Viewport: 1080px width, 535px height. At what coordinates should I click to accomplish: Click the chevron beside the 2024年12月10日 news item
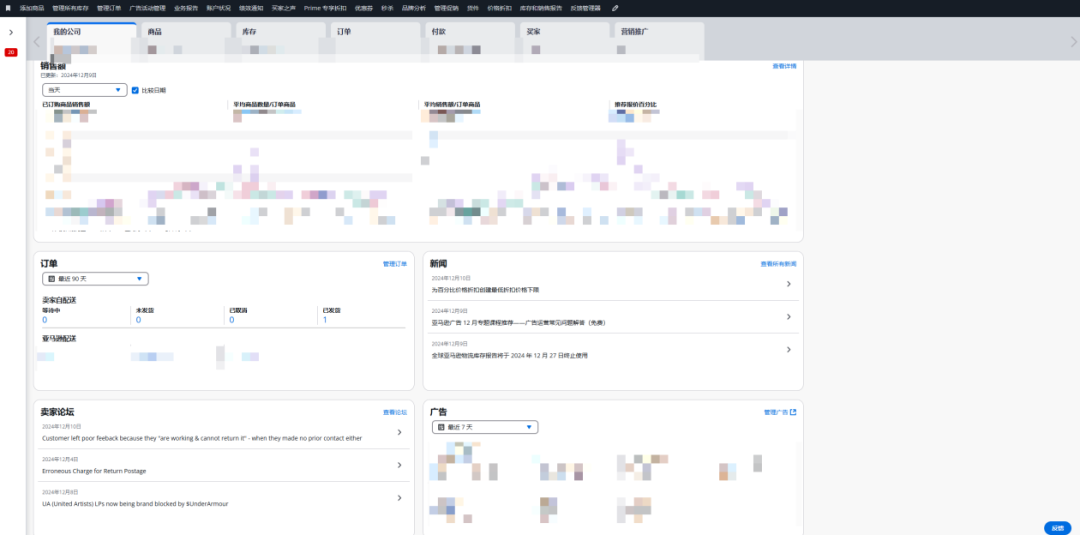click(x=789, y=284)
